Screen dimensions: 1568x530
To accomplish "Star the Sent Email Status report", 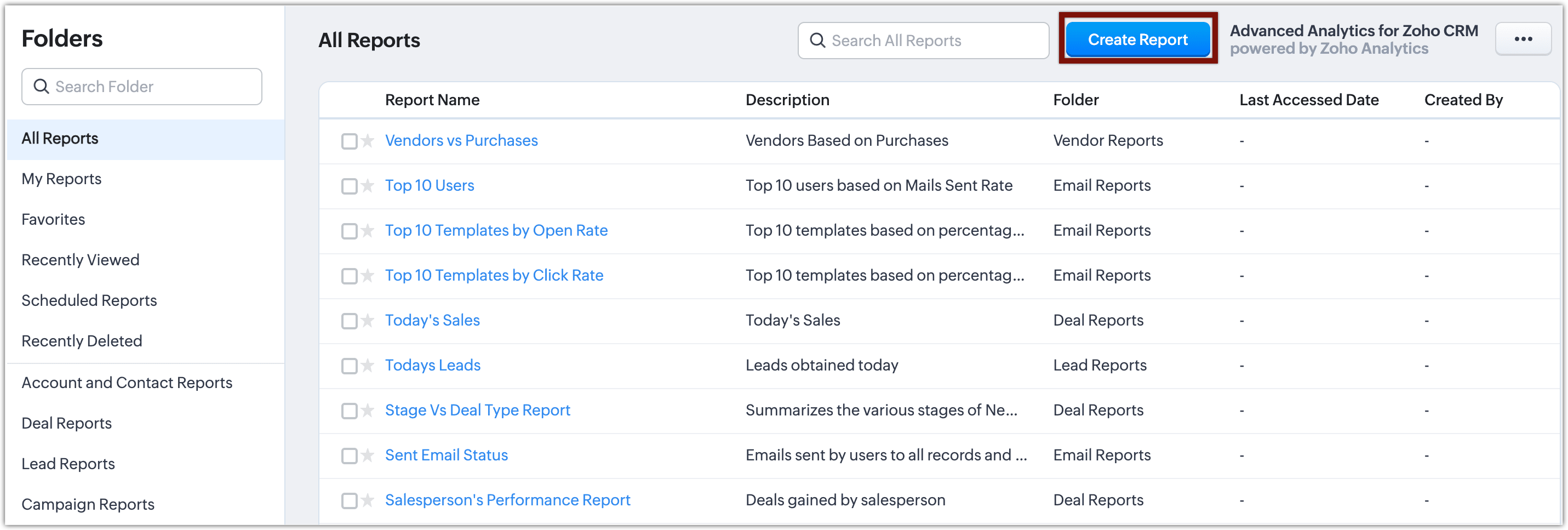I will click(367, 455).
